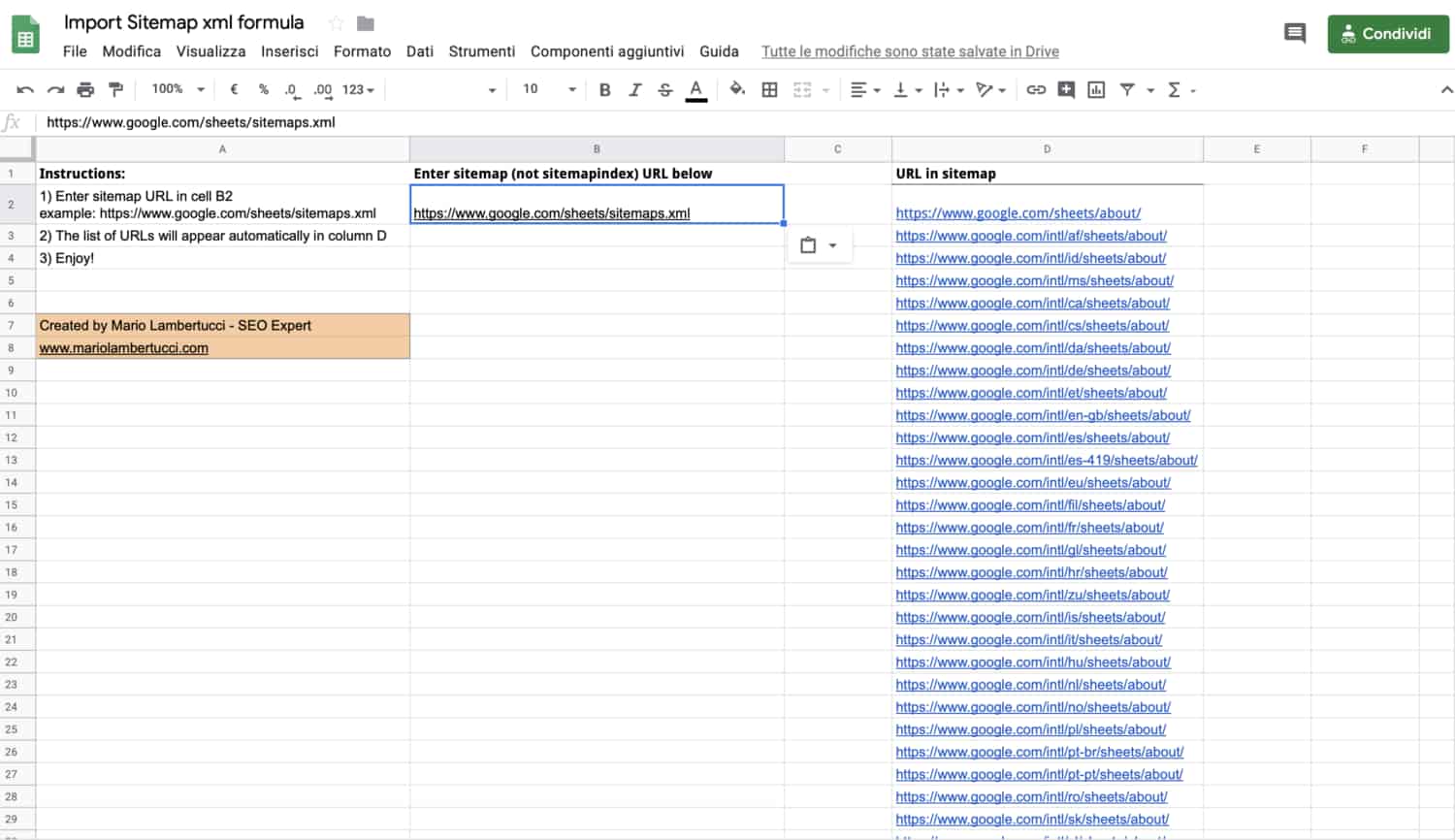
Task: Insert a comment with the plus bubble icon
Action: click(x=1066, y=89)
